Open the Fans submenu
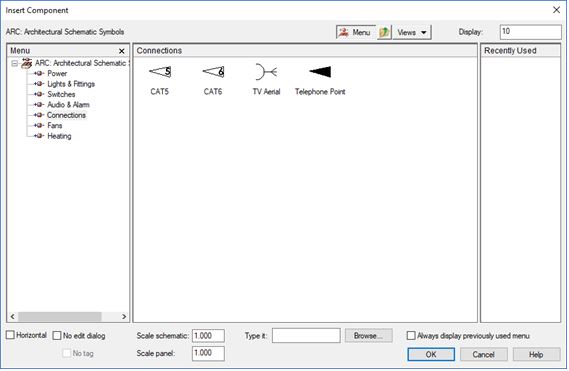This screenshot has height=371, width=569. 55,126
